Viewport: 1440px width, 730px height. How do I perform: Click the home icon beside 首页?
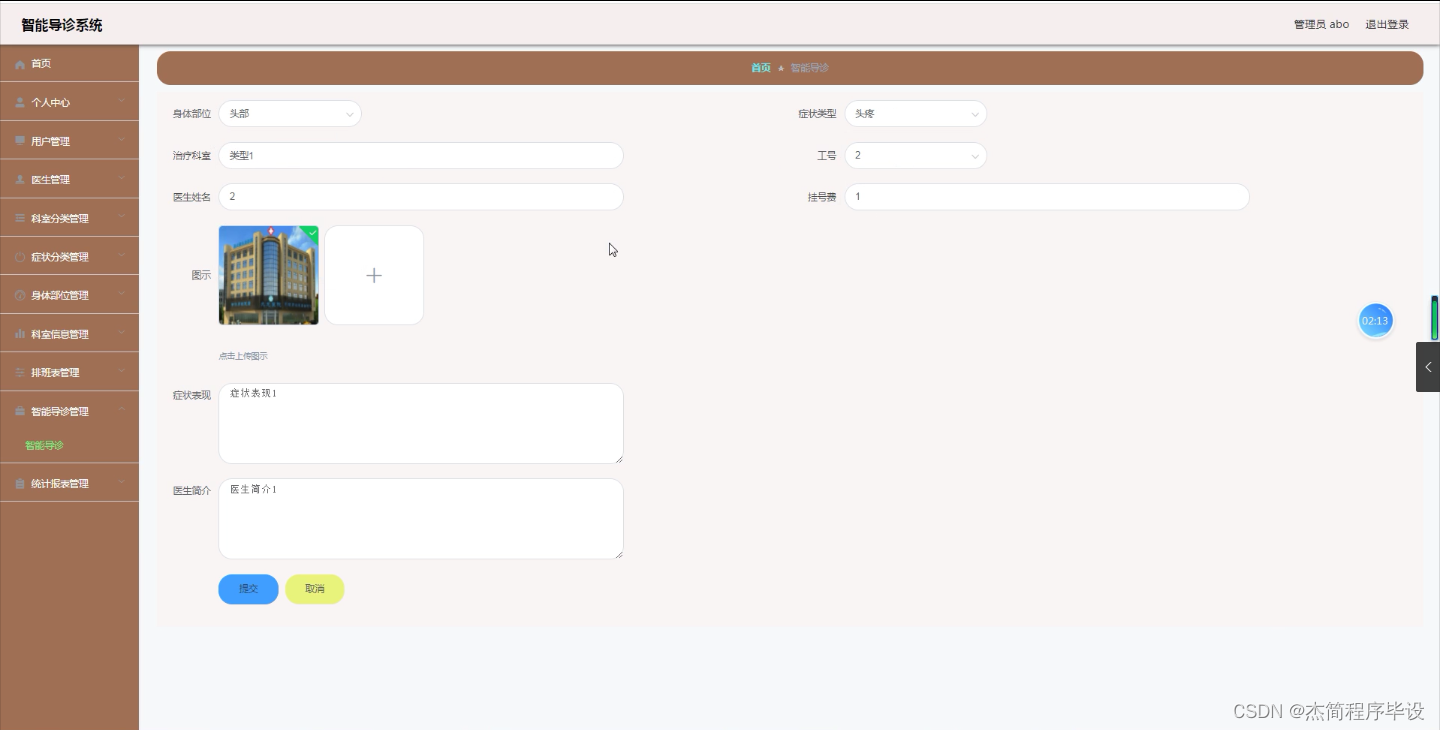tap(20, 63)
